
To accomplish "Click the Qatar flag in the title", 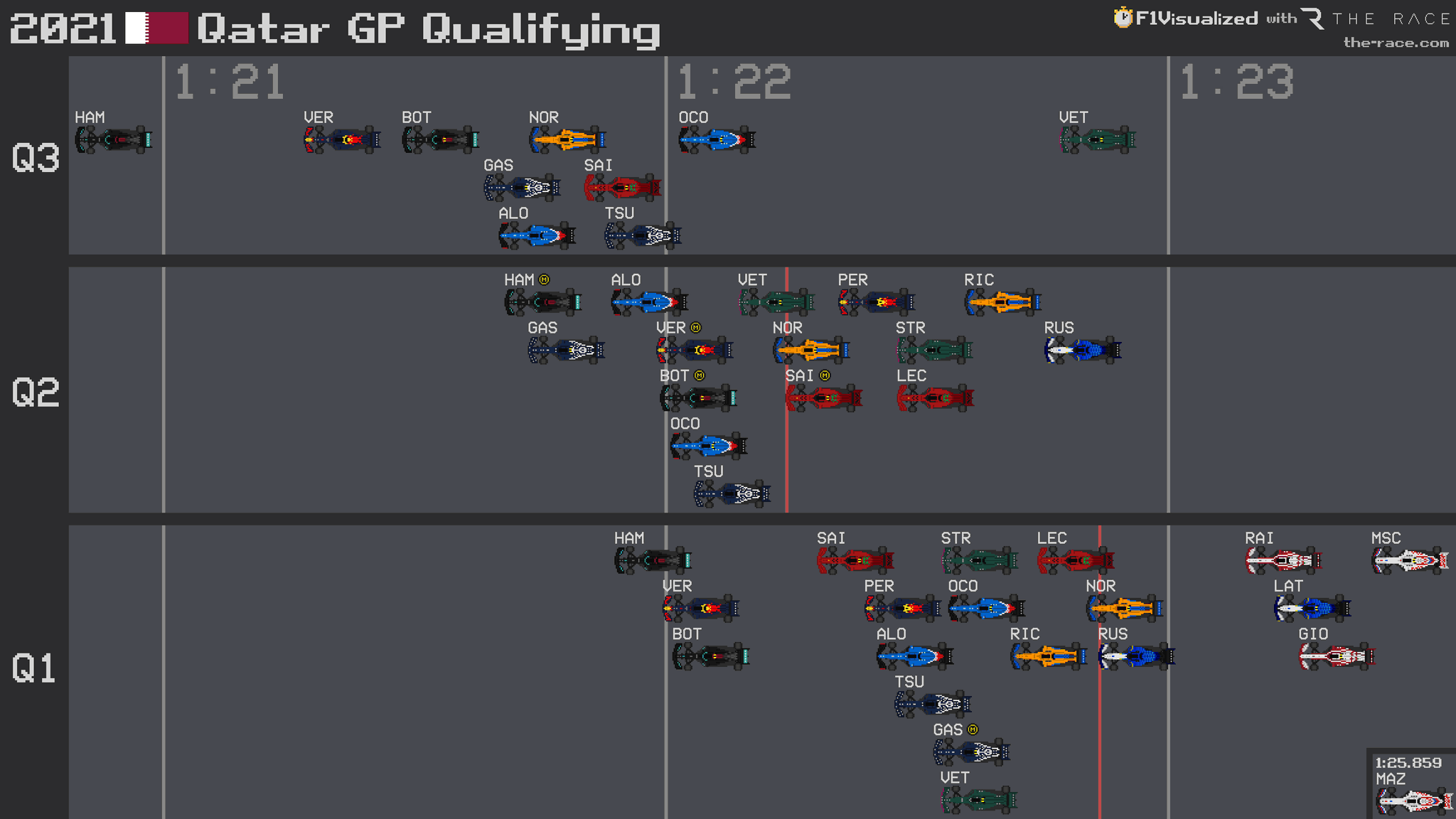I will click(156, 28).
